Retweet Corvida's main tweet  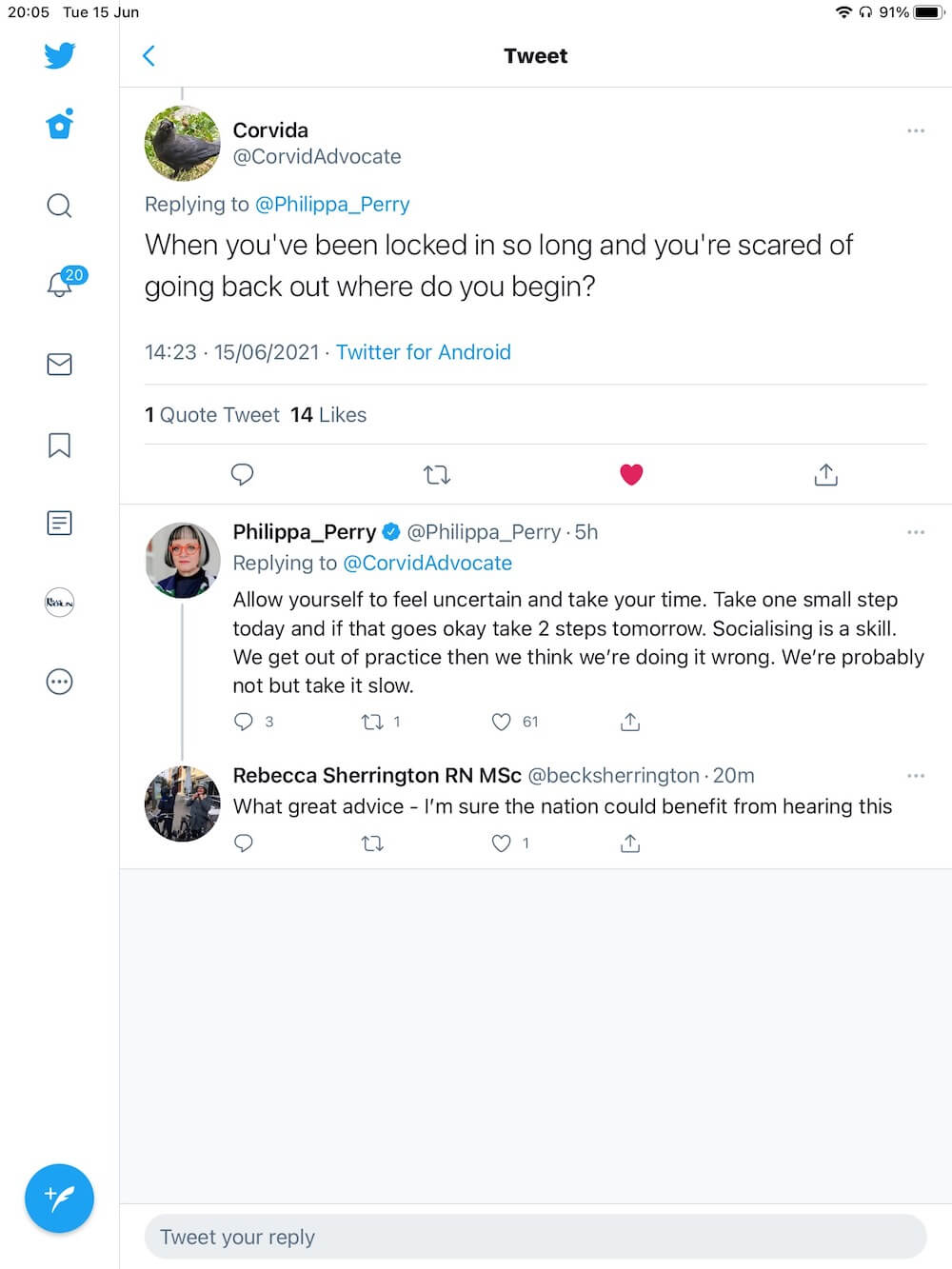pyautogui.click(x=437, y=474)
